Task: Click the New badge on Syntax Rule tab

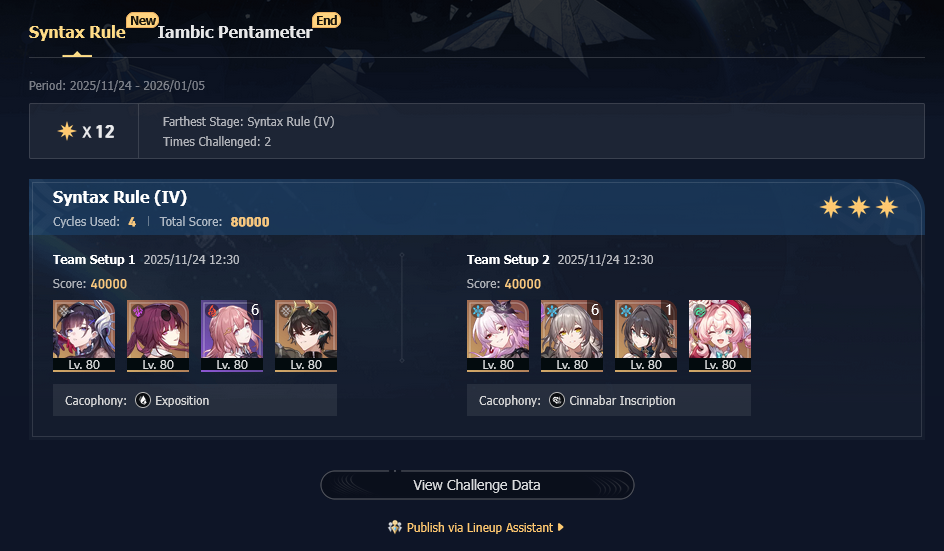Action: (x=143, y=20)
